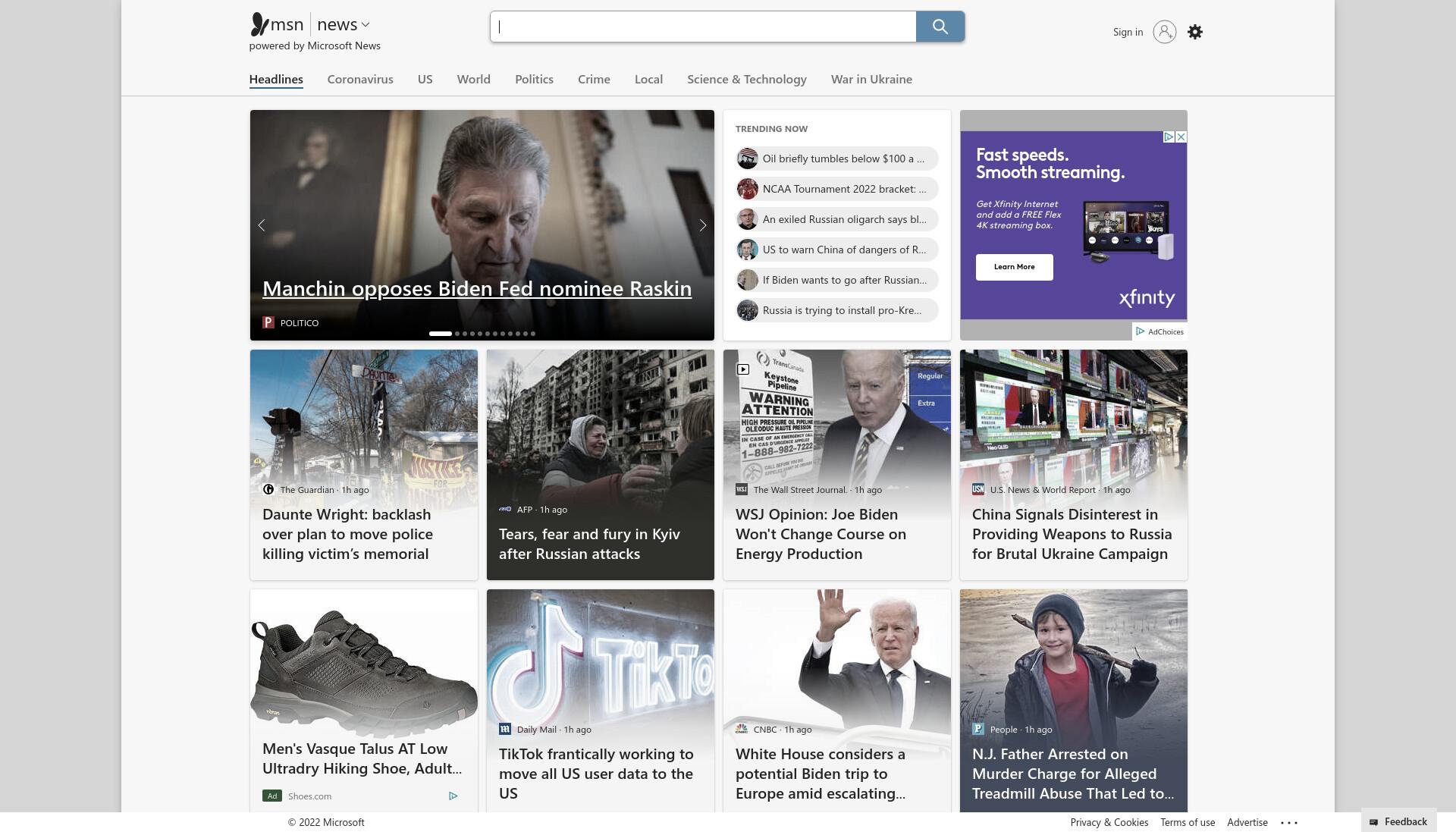Click the Sign in link
The height and width of the screenshot is (832, 1456).
pyautogui.click(x=1128, y=32)
